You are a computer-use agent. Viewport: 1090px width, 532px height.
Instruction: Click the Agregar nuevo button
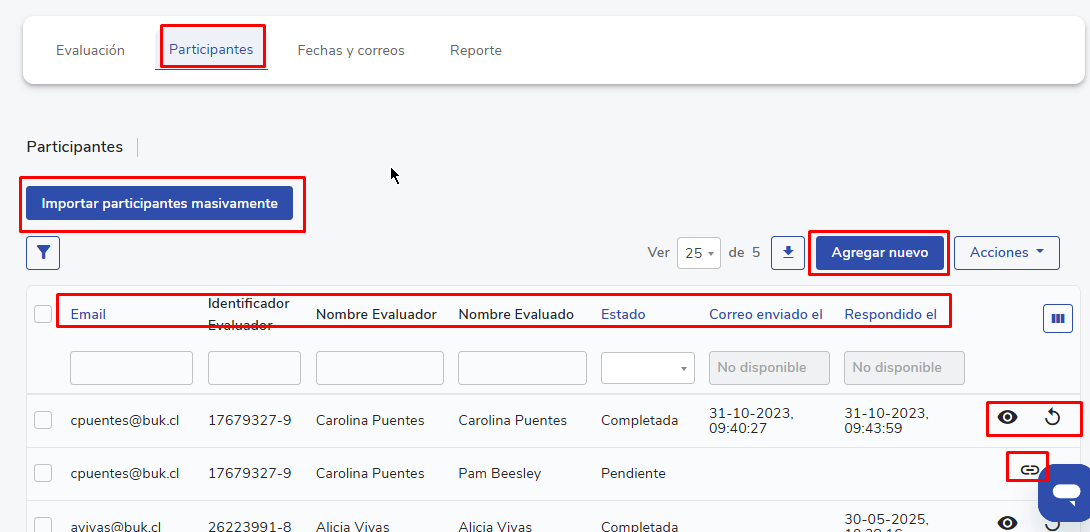[x=879, y=253]
